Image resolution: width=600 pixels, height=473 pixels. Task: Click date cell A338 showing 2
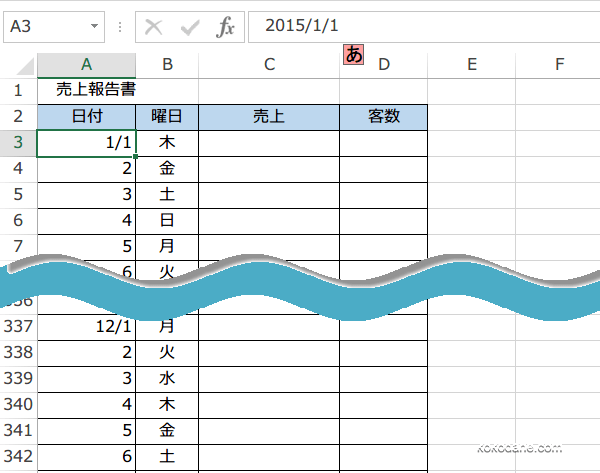click(x=86, y=353)
